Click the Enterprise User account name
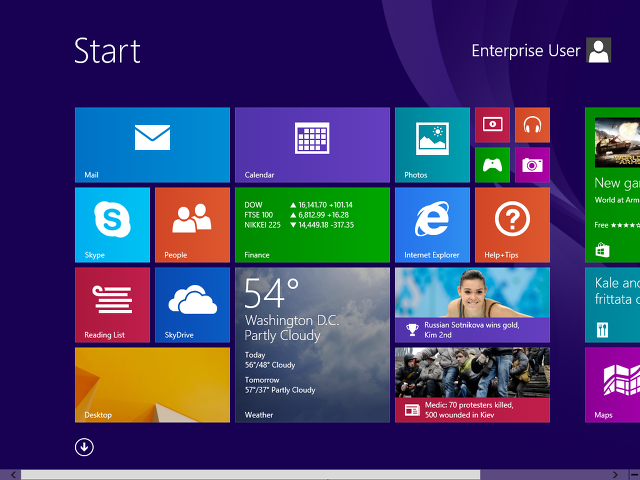The width and height of the screenshot is (640, 480). click(x=526, y=51)
